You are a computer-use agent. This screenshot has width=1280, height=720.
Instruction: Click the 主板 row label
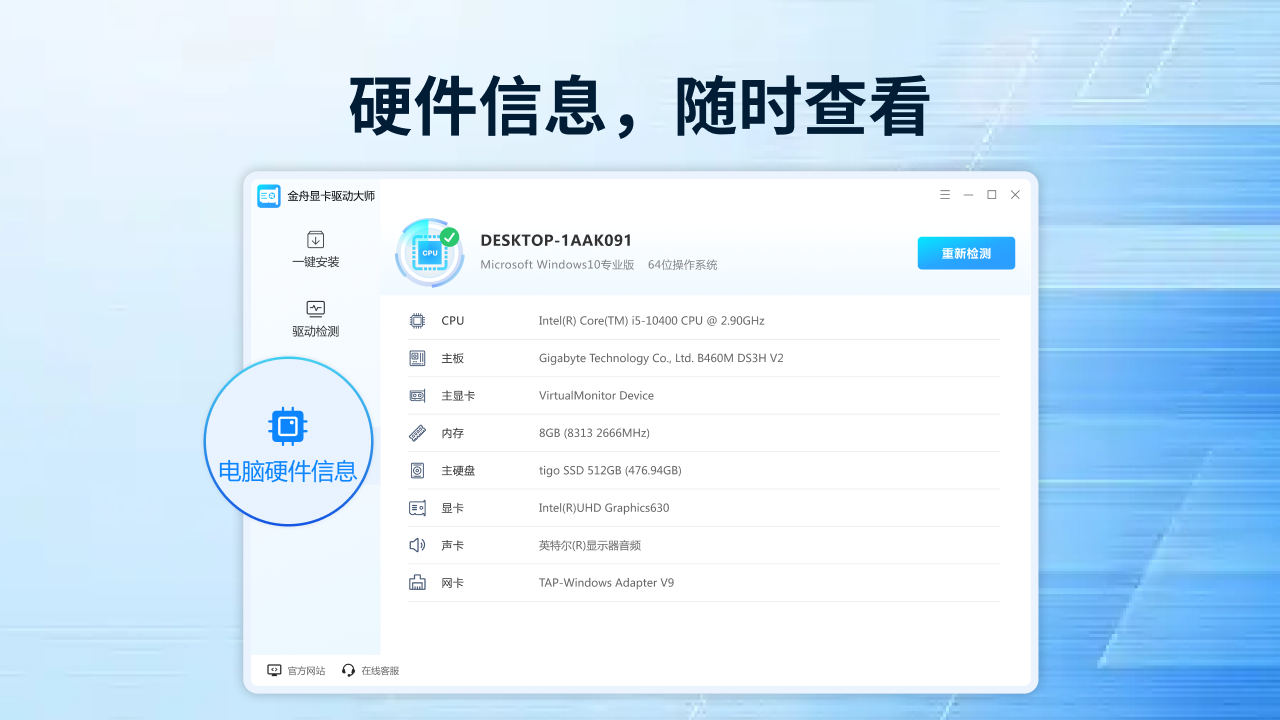[453, 358]
